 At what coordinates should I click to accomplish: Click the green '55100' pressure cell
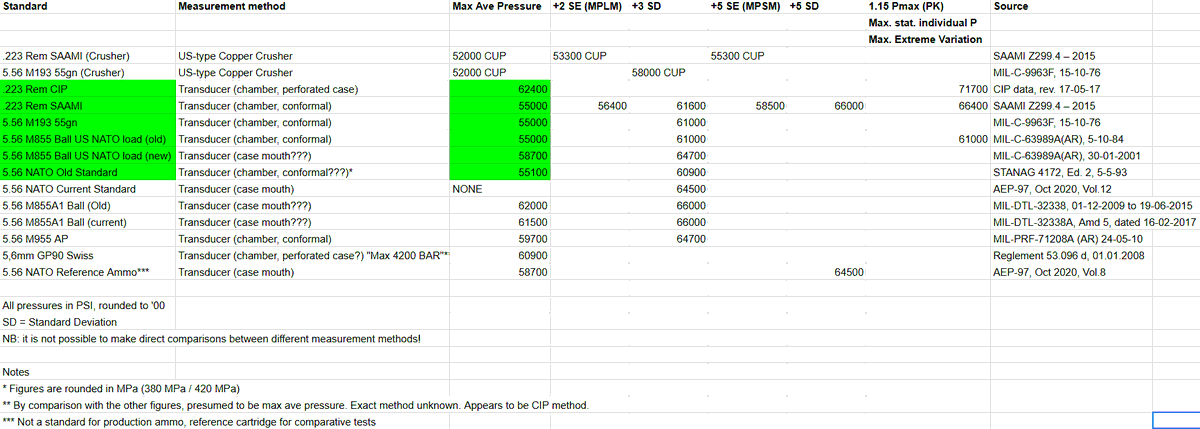pyautogui.click(x=499, y=171)
